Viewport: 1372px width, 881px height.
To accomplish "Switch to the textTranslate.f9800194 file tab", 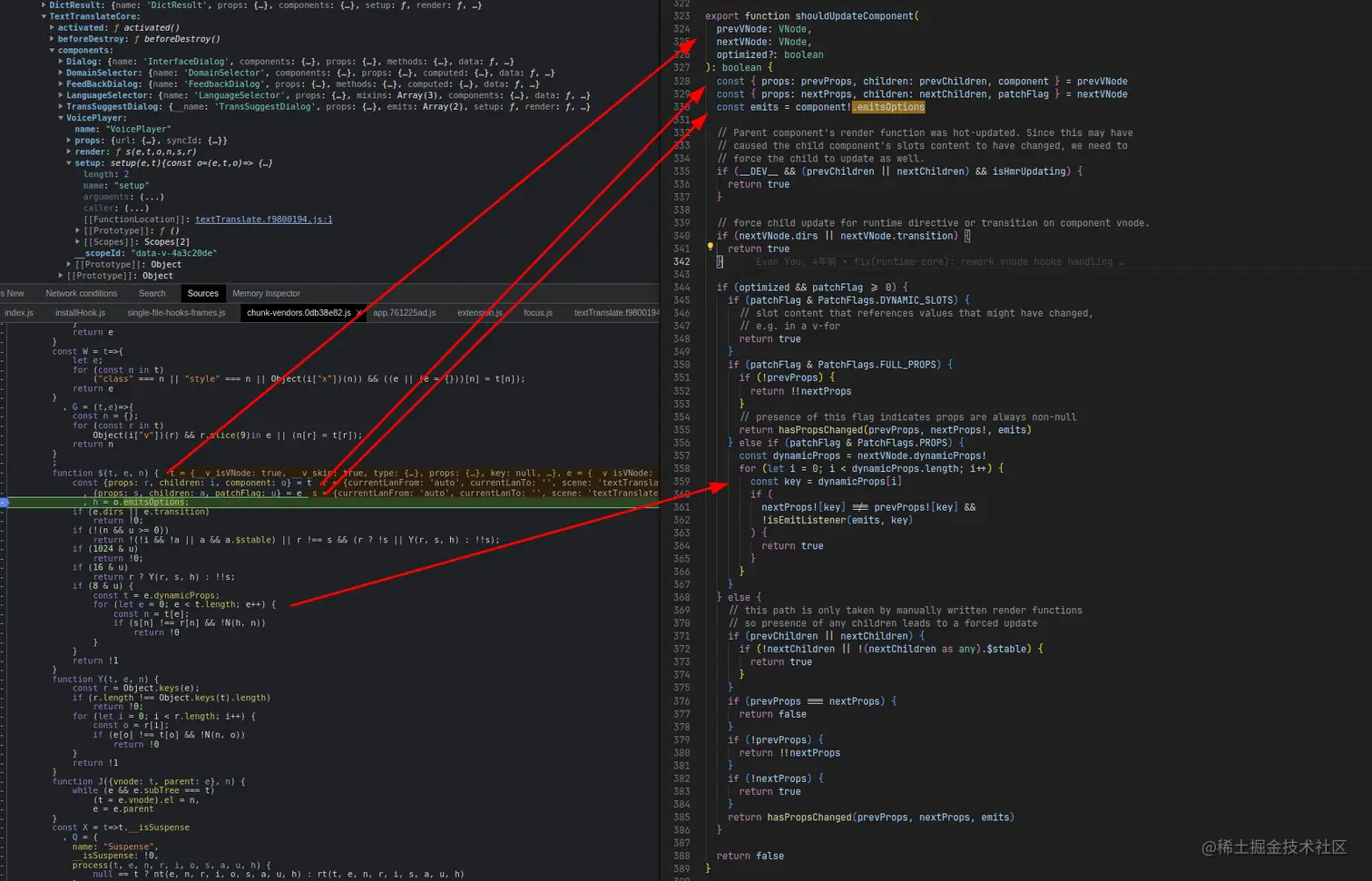I will click(x=616, y=313).
